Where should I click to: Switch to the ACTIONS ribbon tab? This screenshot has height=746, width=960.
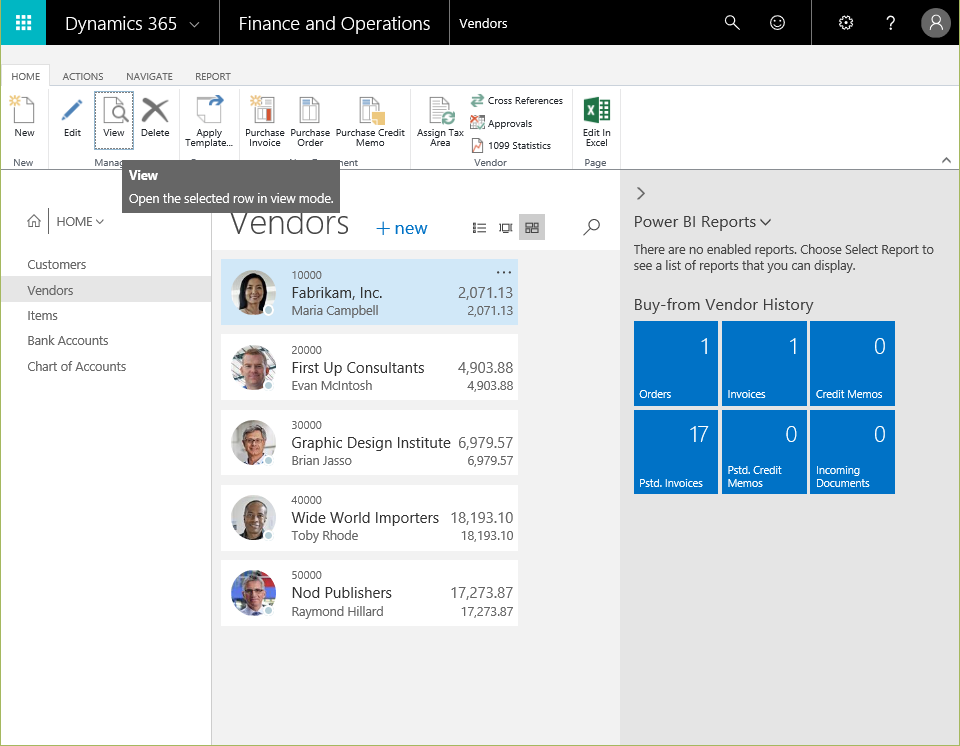83,77
